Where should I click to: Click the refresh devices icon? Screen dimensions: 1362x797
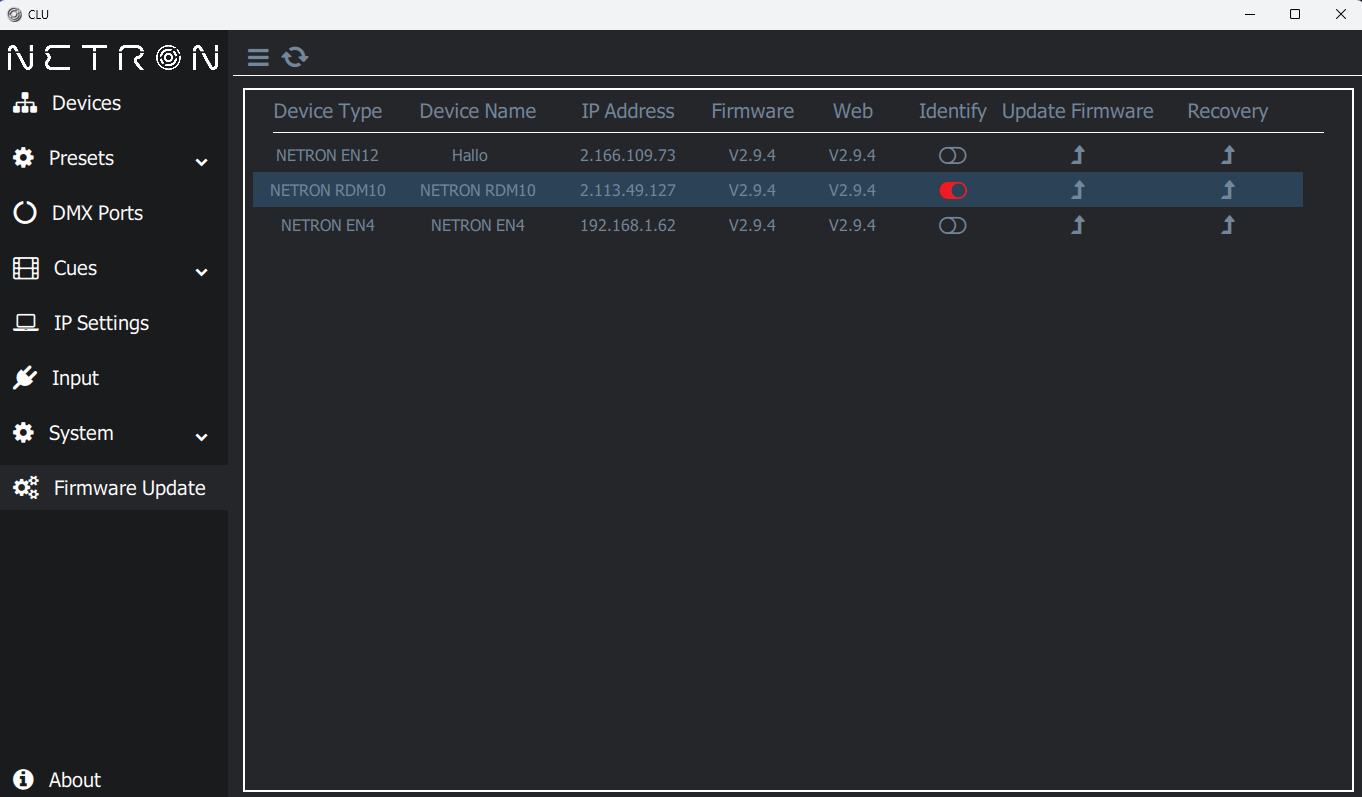(295, 58)
